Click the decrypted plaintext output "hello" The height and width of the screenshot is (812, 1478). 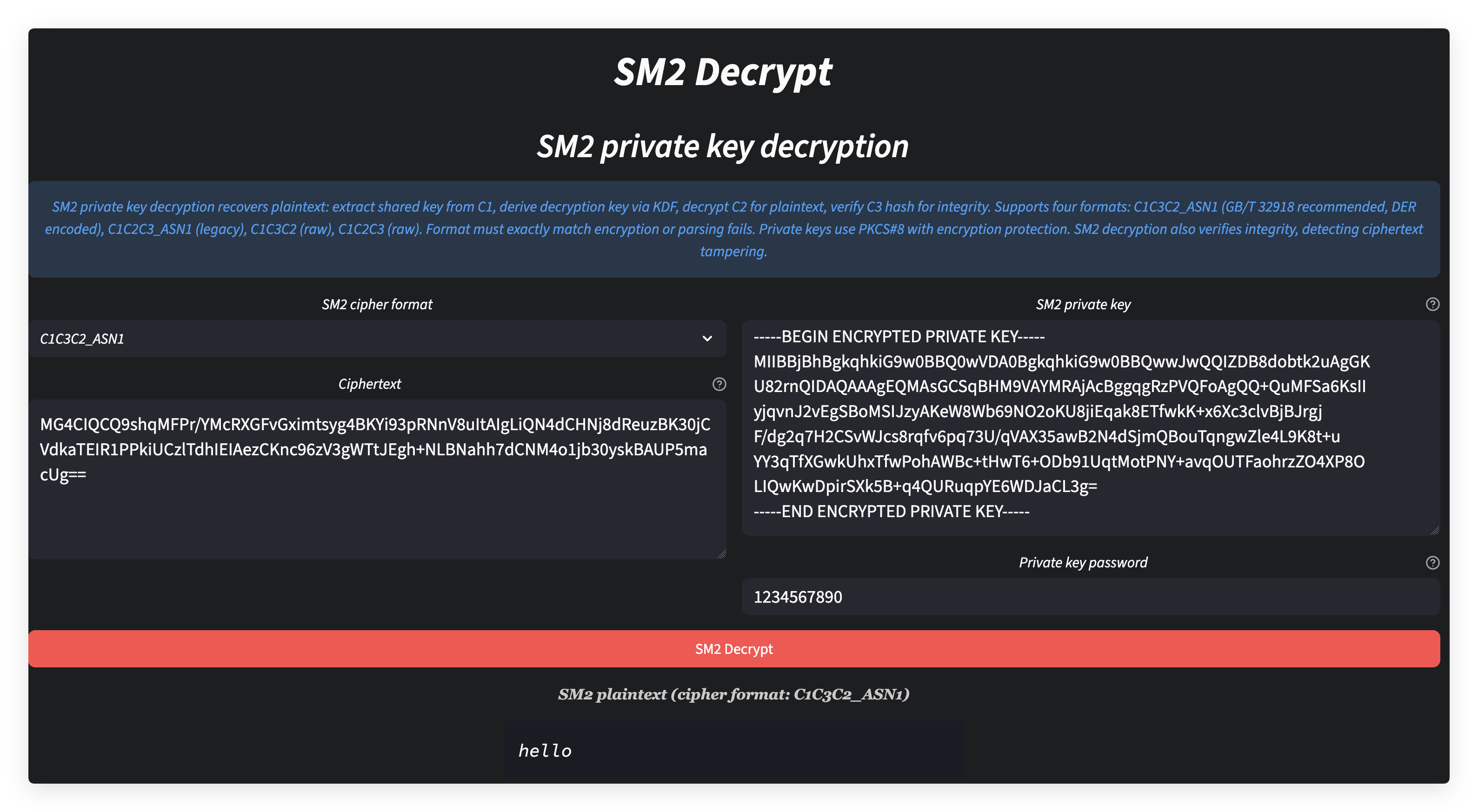(x=545, y=751)
